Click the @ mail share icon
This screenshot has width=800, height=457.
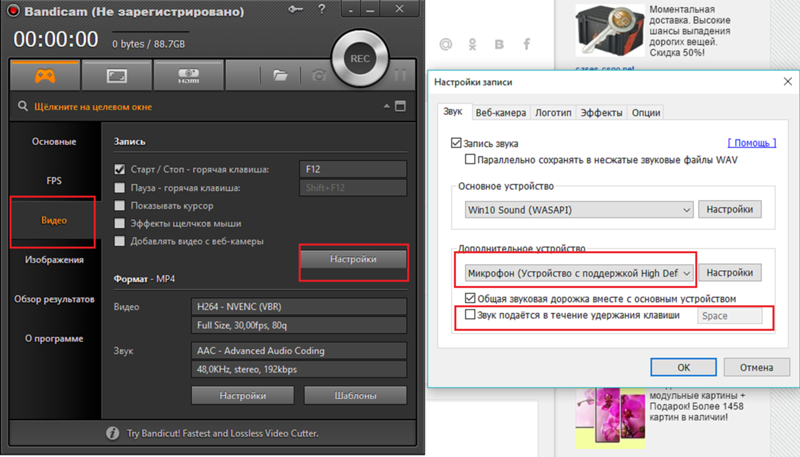(446, 44)
